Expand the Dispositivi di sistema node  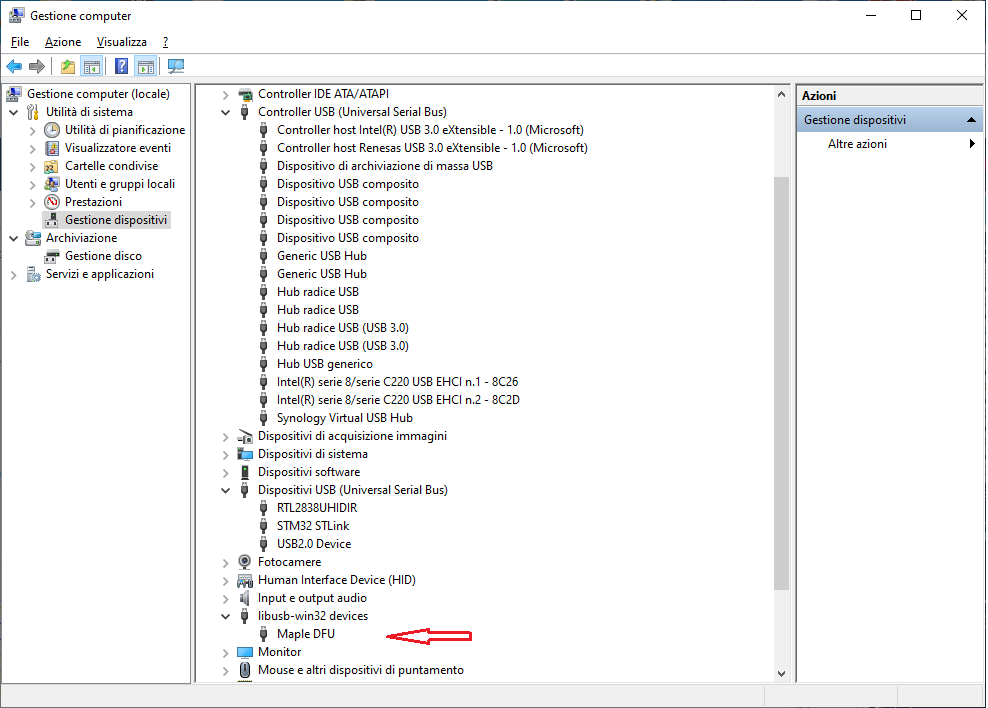[x=225, y=453]
